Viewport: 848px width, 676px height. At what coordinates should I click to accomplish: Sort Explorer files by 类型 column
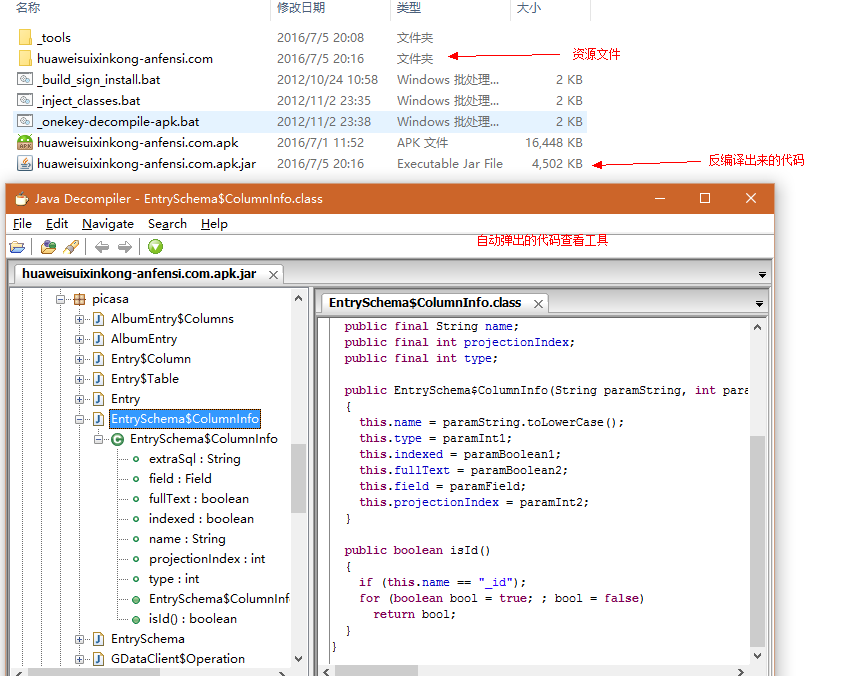pos(409,8)
